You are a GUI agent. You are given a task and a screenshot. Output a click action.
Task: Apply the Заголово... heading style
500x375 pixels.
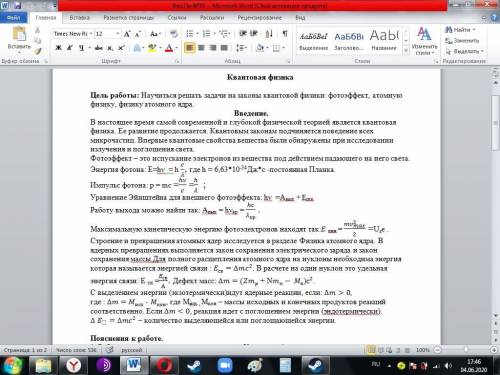[x=349, y=41]
